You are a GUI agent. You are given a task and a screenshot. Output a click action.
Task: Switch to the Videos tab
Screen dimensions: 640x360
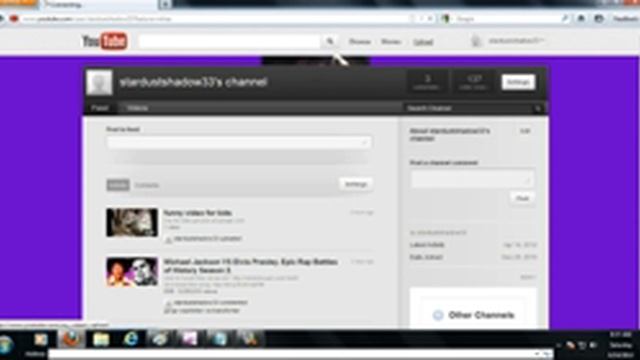click(x=137, y=108)
